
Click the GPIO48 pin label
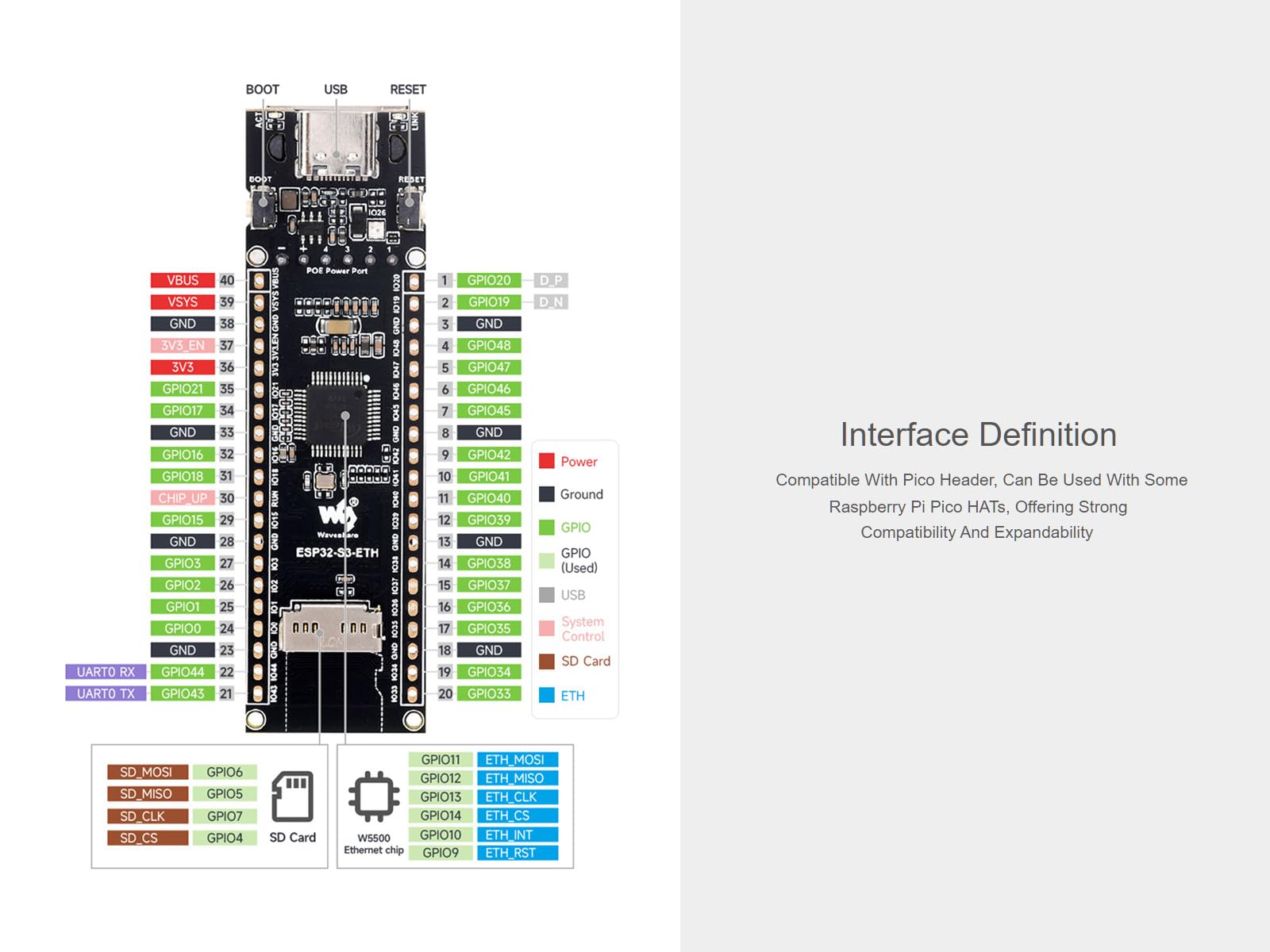pyautogui.click(x=489, y=346)
